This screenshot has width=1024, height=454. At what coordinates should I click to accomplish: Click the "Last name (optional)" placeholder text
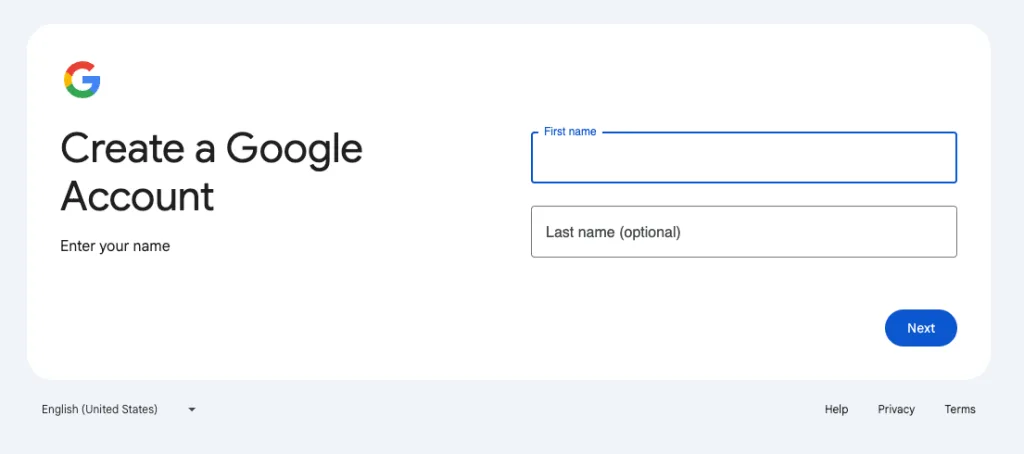[613, 232]
